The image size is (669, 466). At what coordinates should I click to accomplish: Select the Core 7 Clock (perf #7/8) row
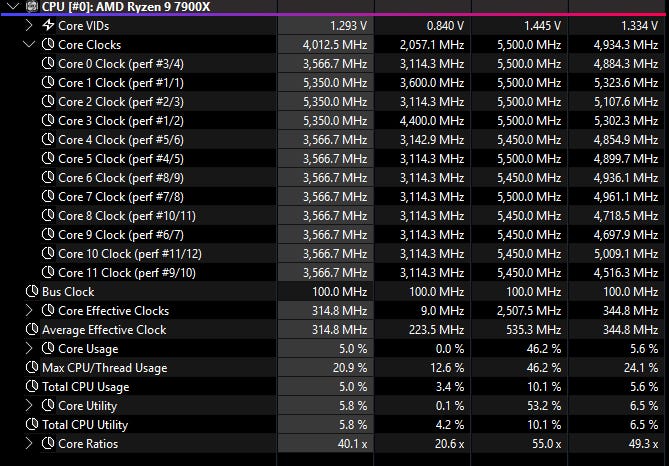[334, 196]
